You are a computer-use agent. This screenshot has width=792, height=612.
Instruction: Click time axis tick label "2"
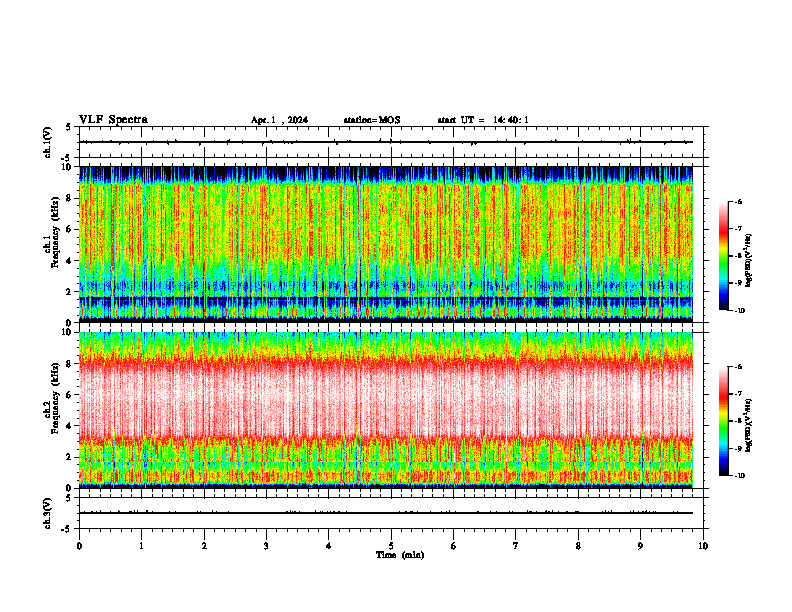click(204, 546)
